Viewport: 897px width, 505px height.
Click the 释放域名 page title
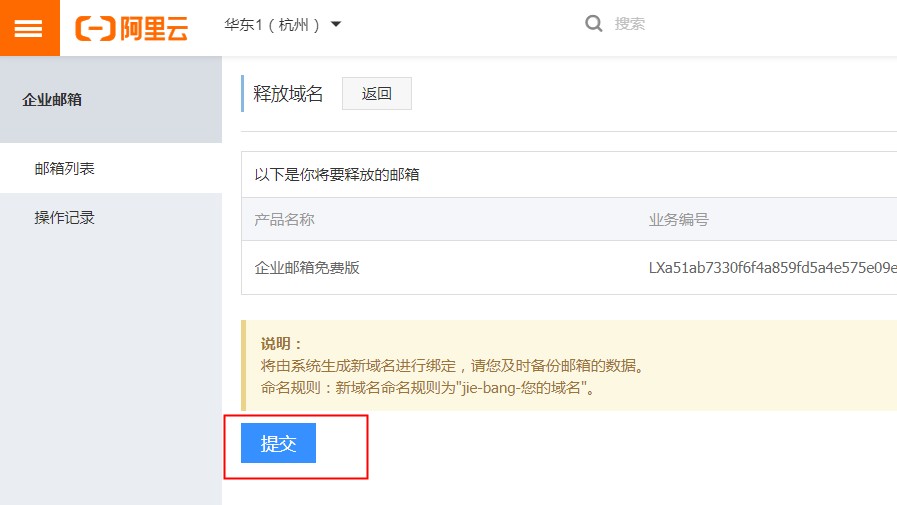288,94
